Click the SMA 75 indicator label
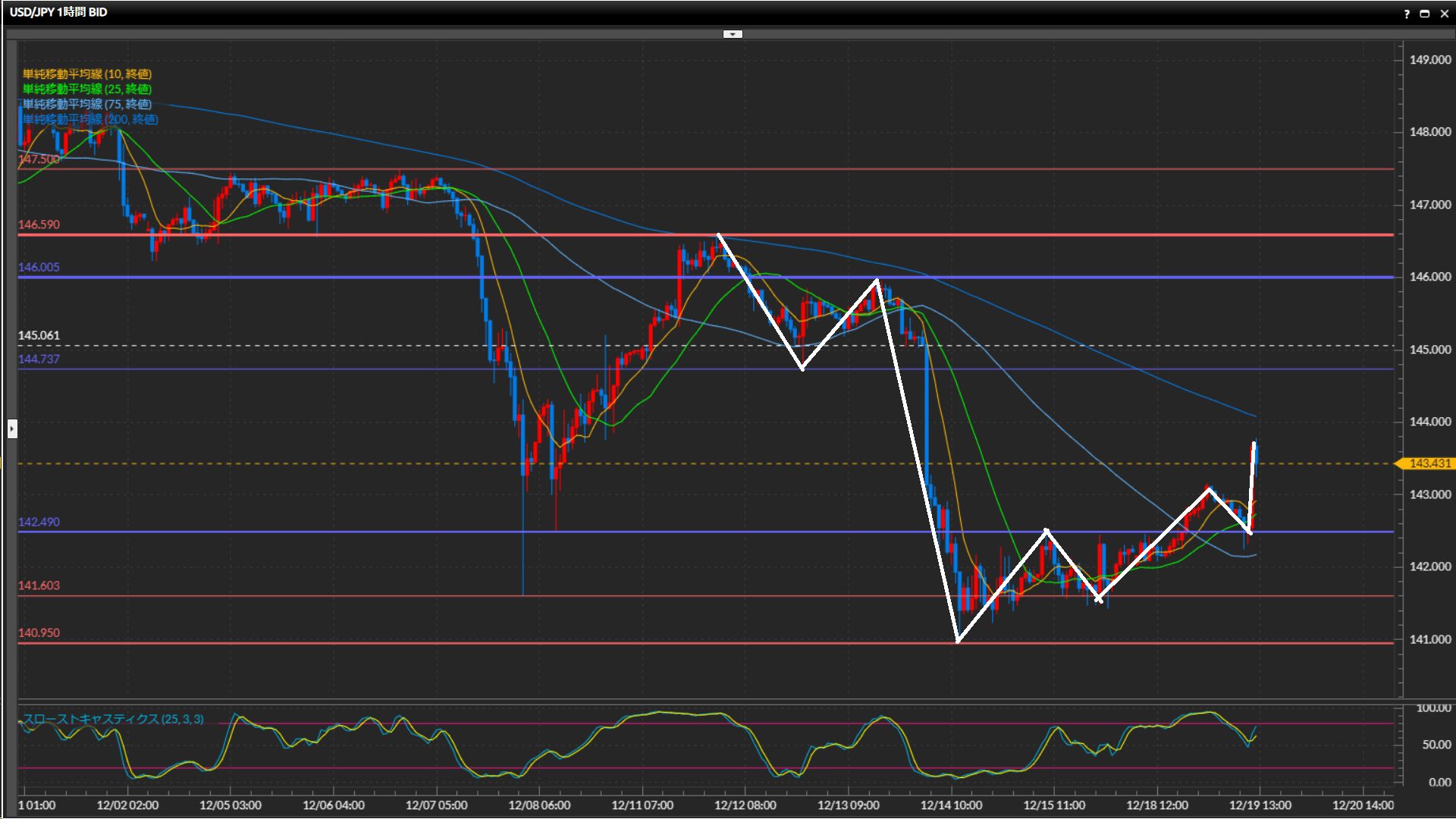Viewport: 1456px width, 819px height. tap(86, 104)
